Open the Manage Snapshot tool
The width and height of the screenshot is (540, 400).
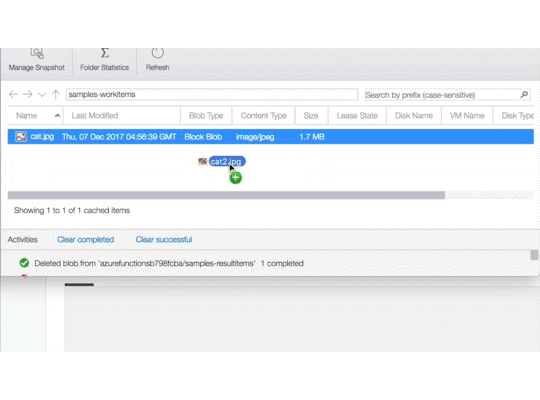pyautogui.click(x=37, y=60)
